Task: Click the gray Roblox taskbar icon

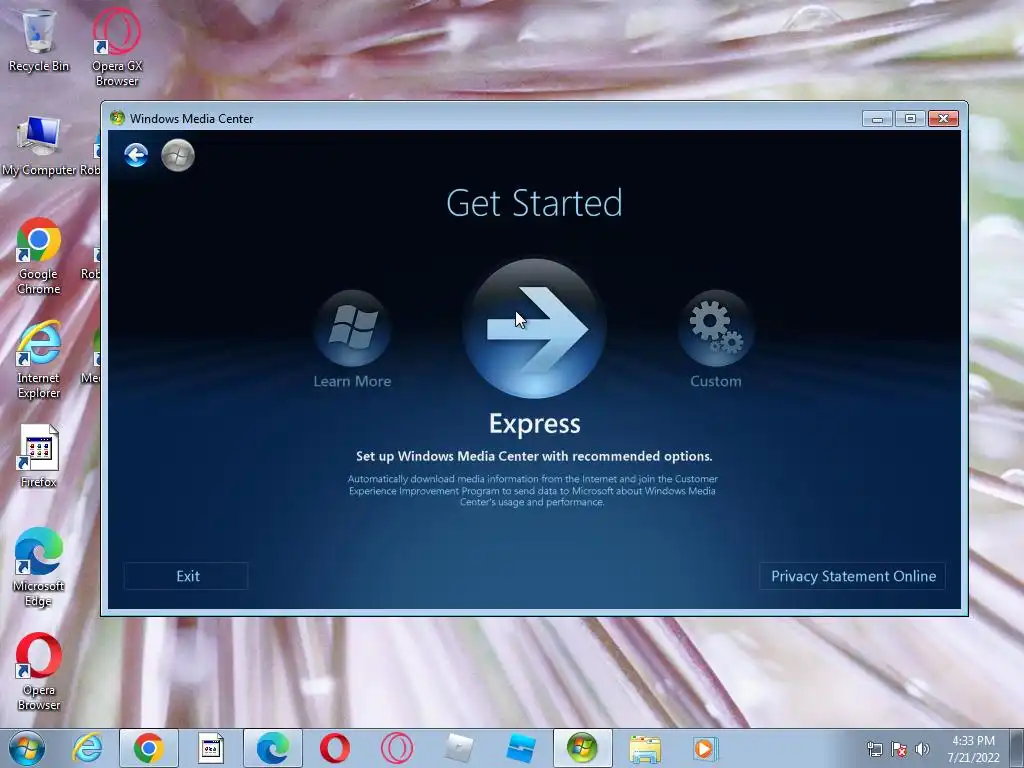Action: [458, 748]
